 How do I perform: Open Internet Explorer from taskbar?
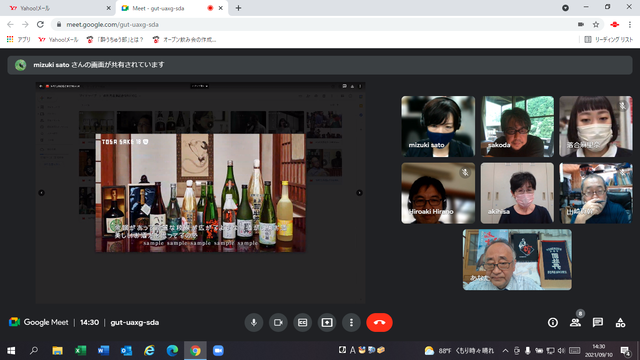(149, 351)
